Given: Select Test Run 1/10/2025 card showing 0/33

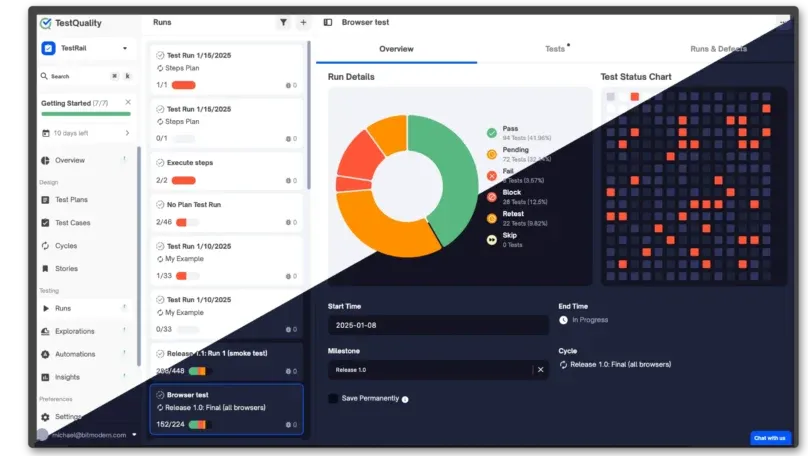Looking at the screenshot, I should tap(227, 314).
